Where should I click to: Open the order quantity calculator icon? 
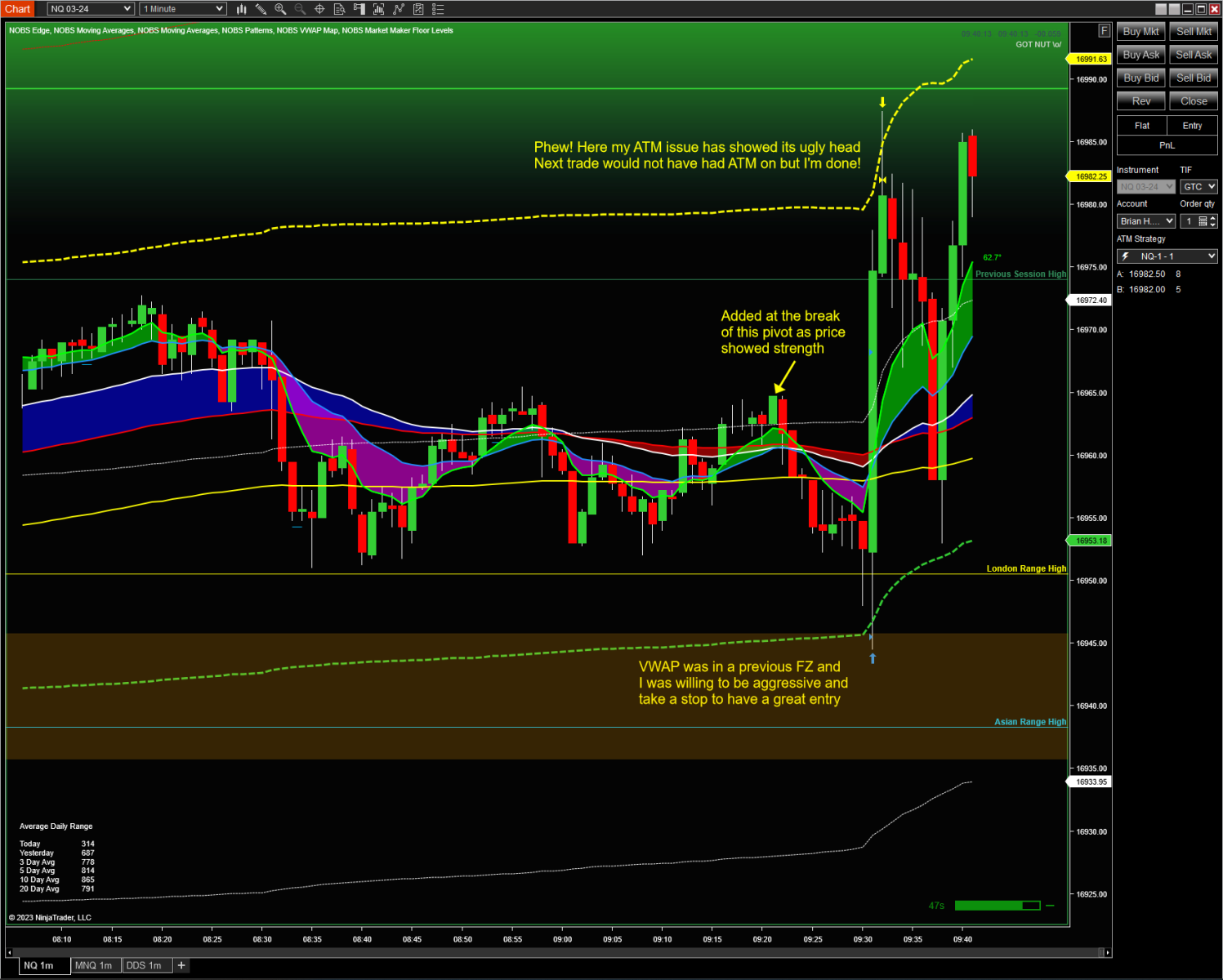(1203, 221)
